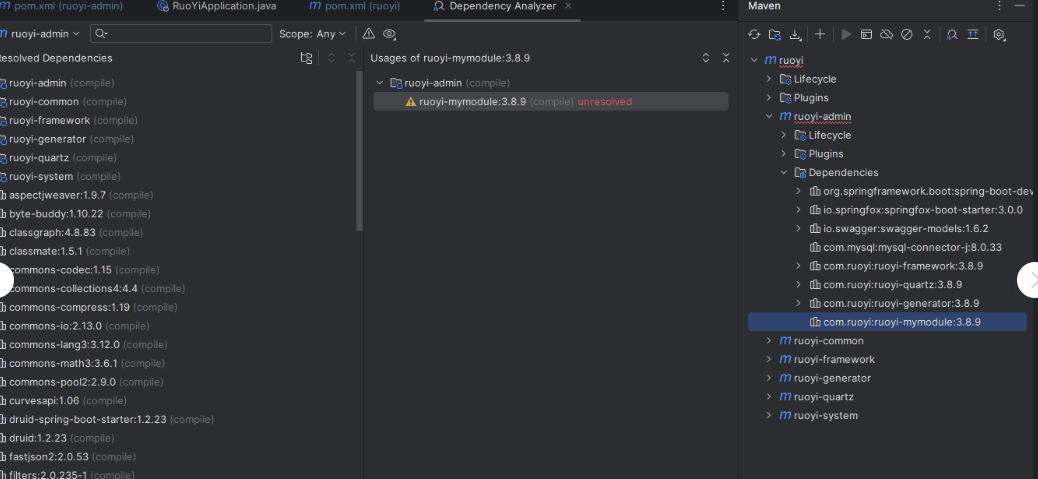Image resolution: width=1038 pixels, height=479 pixels.
Task: Open editor tabs more-options menu
Action: click(722, 6)
